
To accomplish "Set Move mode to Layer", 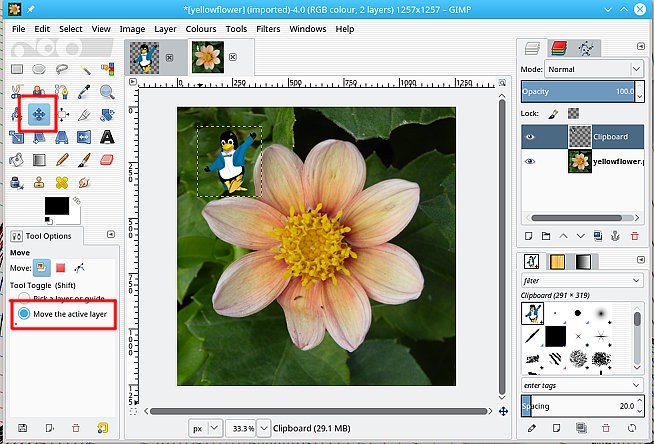I will (42, 268).
